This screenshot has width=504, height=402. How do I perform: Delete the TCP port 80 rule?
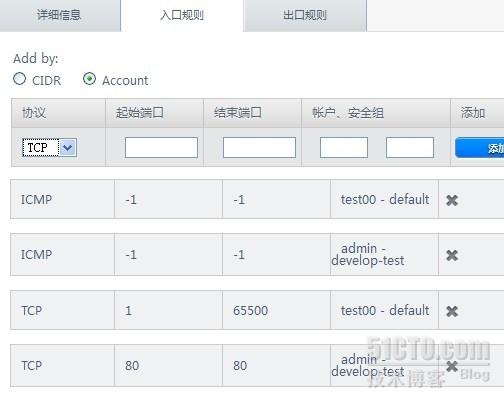452,366
